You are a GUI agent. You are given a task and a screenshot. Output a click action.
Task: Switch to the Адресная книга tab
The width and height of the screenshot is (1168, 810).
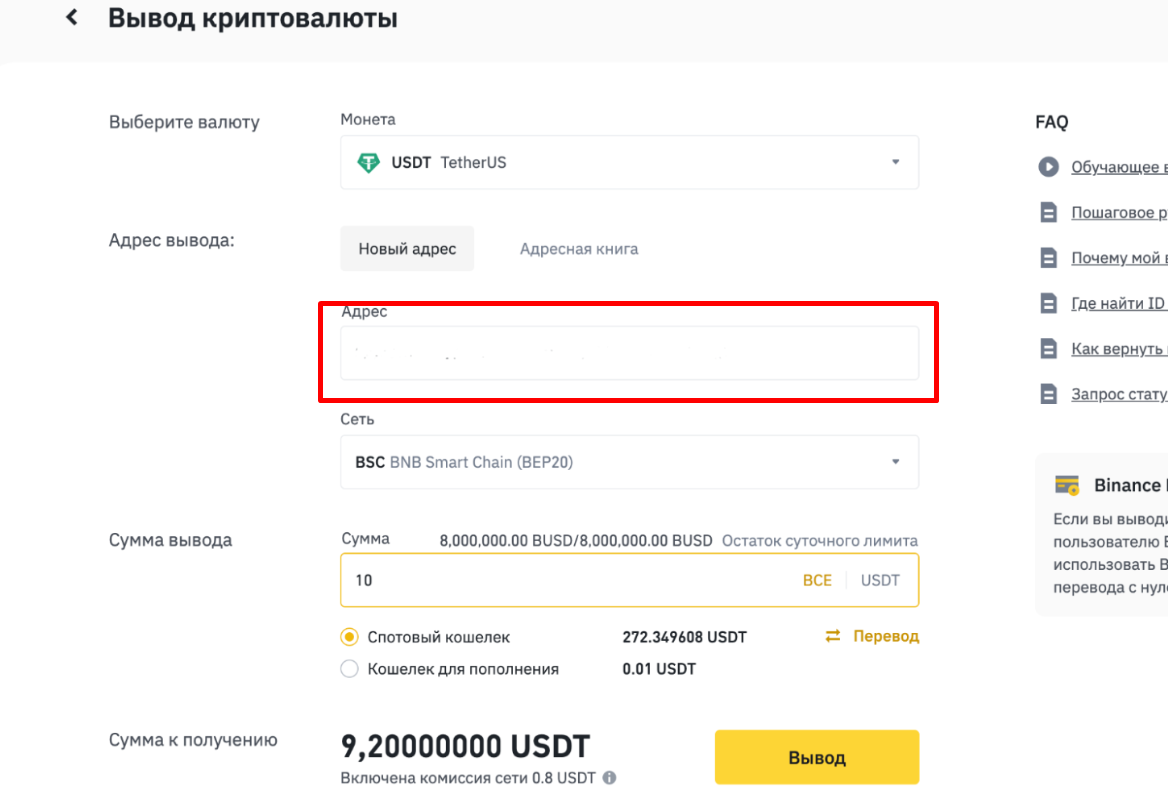point(578,248)
